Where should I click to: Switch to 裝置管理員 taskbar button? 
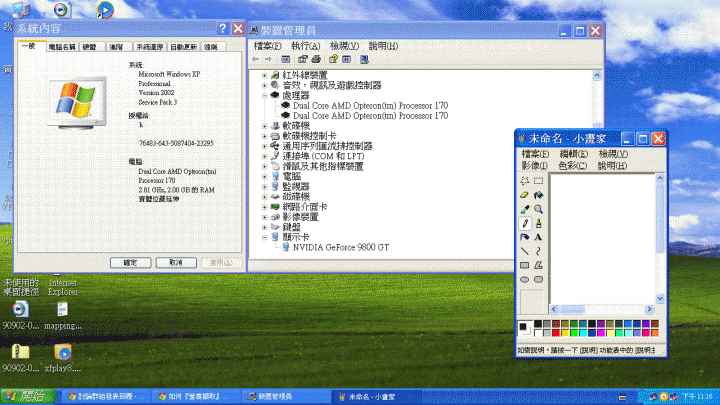click(x=286, y=397)
